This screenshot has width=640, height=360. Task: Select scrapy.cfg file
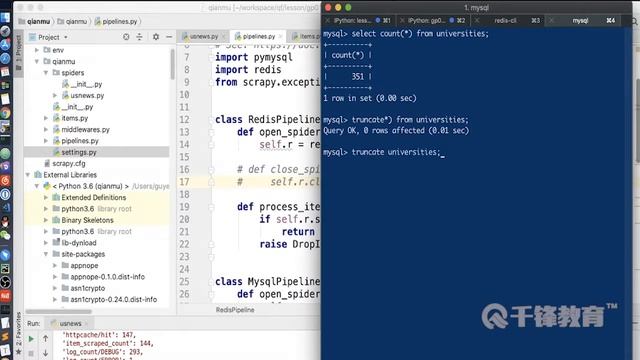[x=64, y=163]
